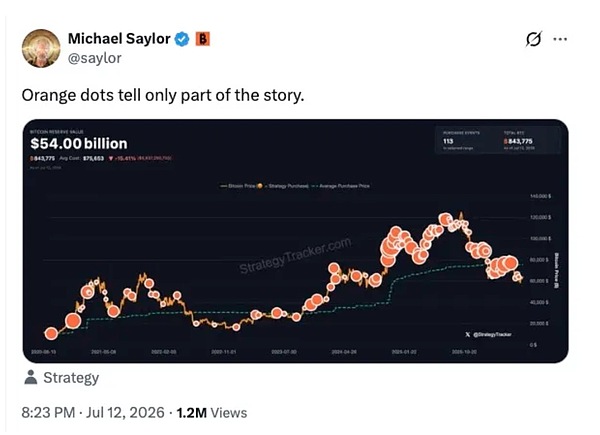
Task: Click the 1.2M Views count
Action: (212, 413)
